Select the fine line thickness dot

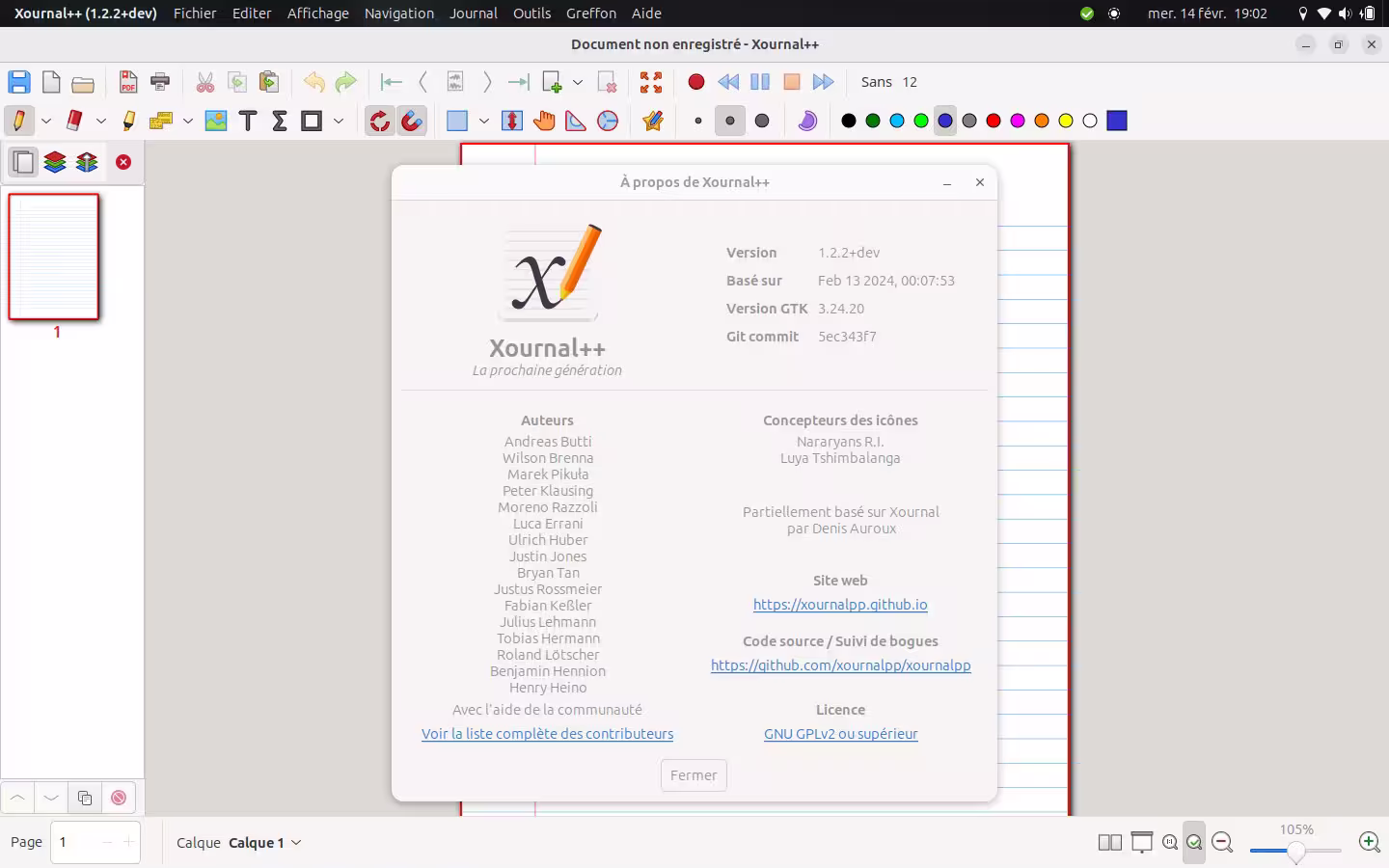(698, 121)
